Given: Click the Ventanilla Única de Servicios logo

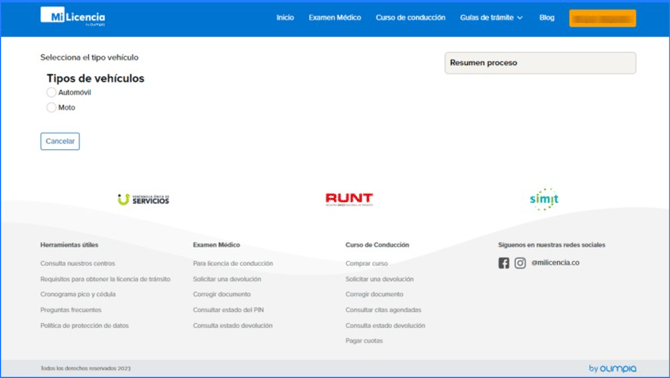Looking at the screenshot, I should click(144, 199).
